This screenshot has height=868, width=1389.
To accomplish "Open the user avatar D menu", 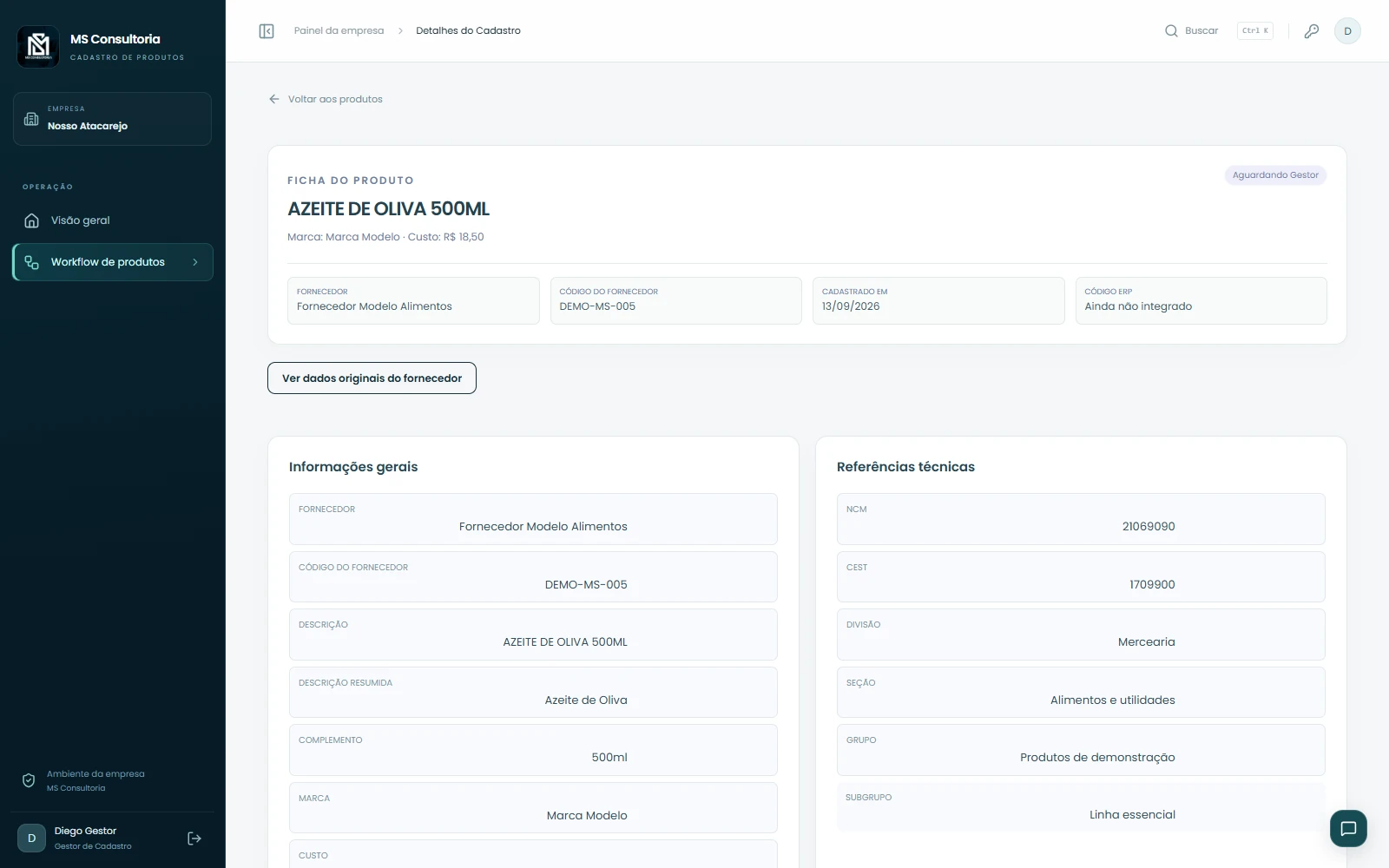I will pos(1347,31).
